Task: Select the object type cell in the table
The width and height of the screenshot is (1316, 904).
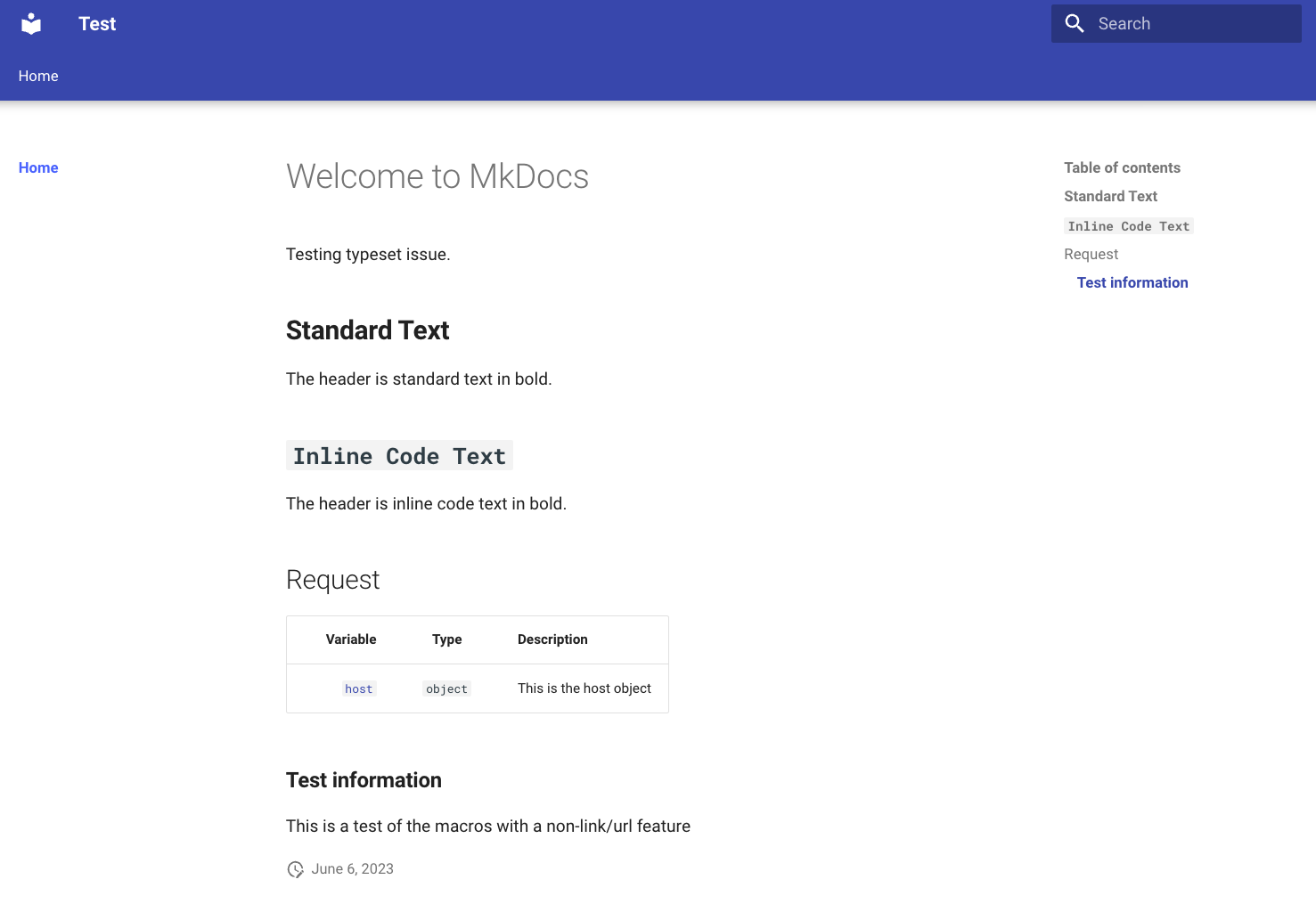Action: [x=446, y=688]
